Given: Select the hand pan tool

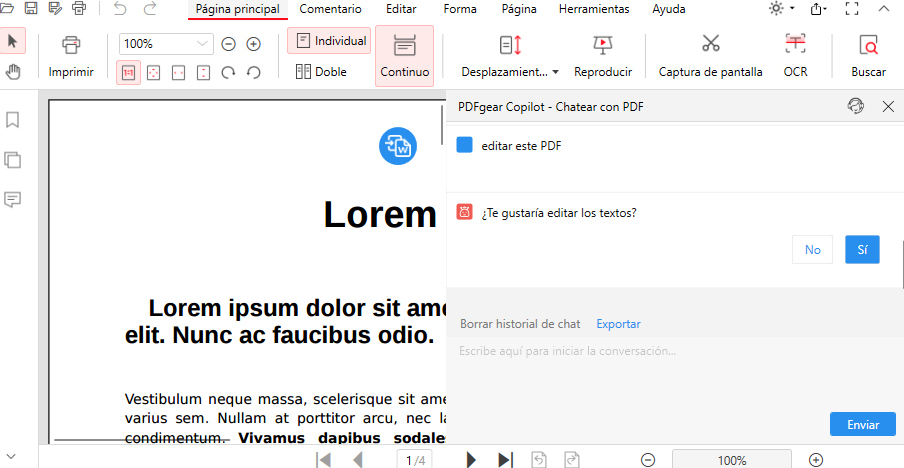Looking at the screenshot, I should click(x=13, y=72).
